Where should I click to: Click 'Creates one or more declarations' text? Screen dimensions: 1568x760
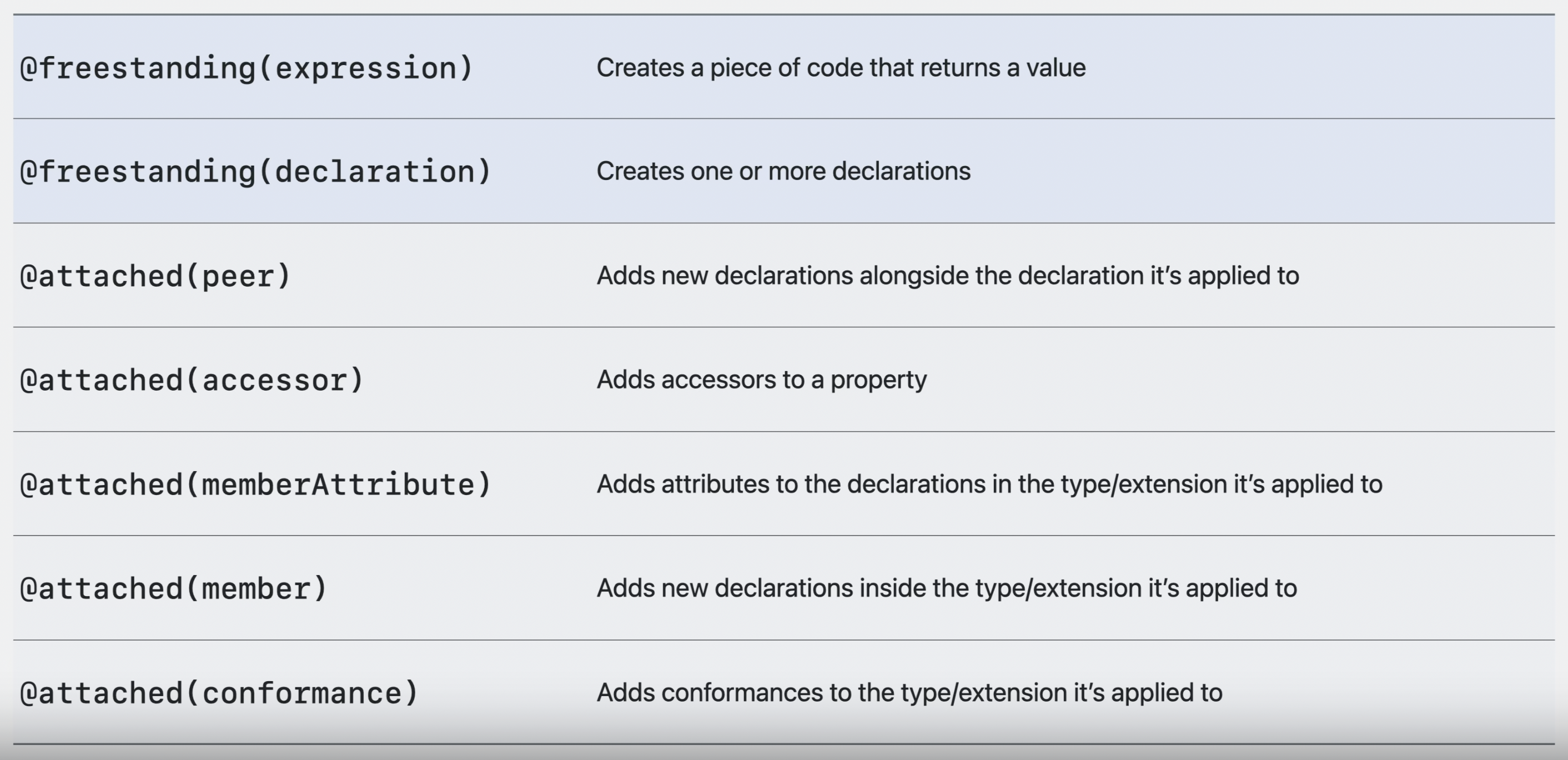783,171
